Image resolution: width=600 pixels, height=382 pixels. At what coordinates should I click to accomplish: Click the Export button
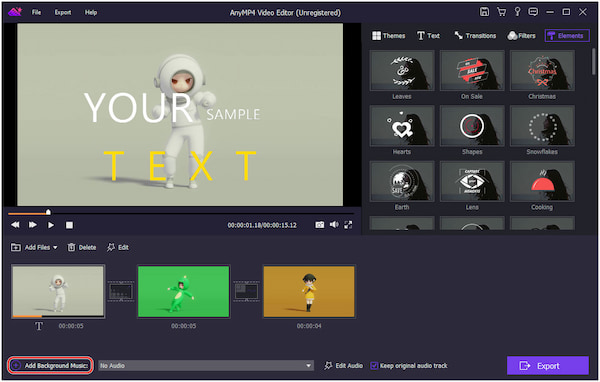[x=548, y=366]
